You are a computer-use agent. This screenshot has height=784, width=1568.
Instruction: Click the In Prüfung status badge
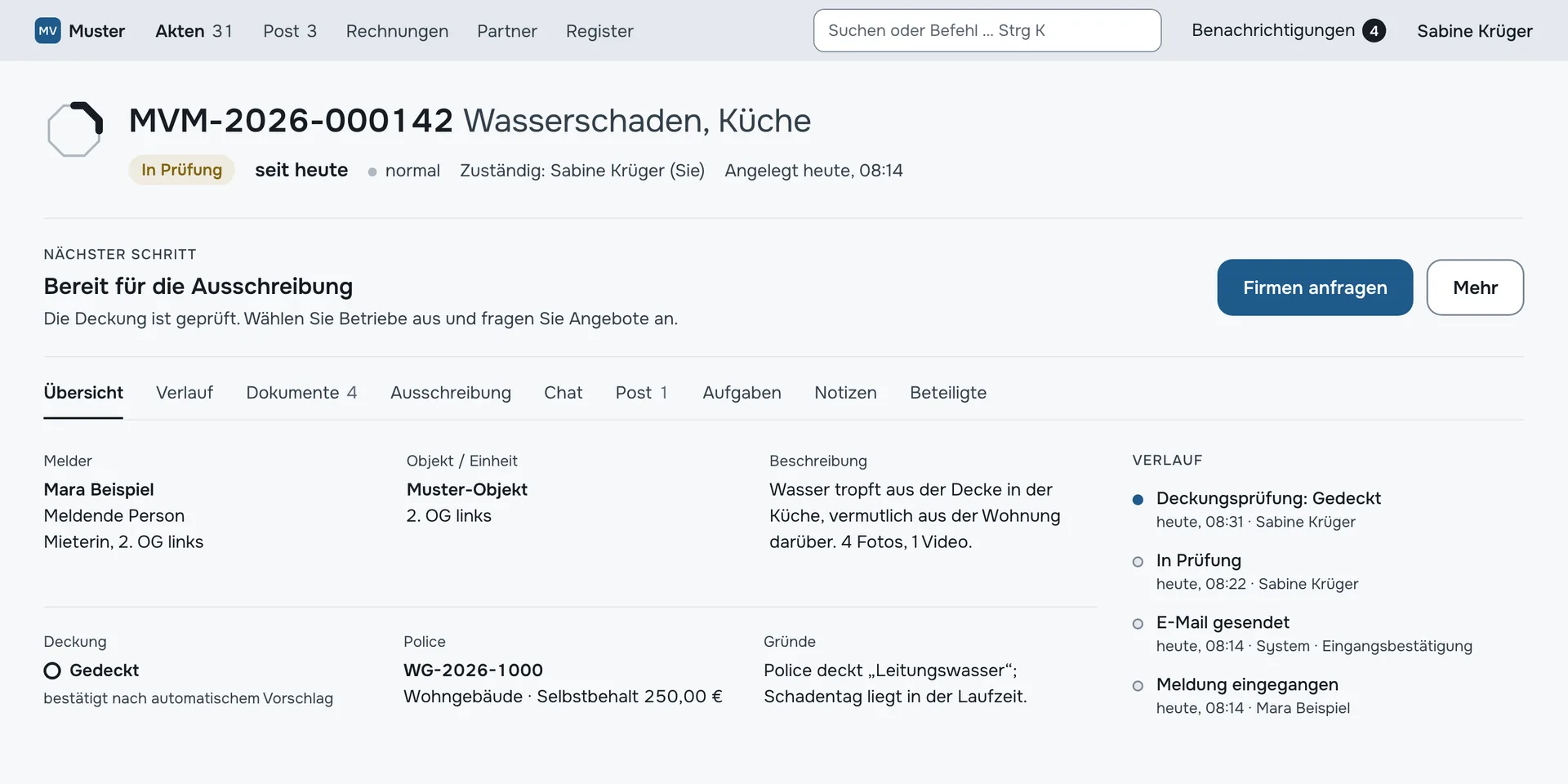click(181, 170)
